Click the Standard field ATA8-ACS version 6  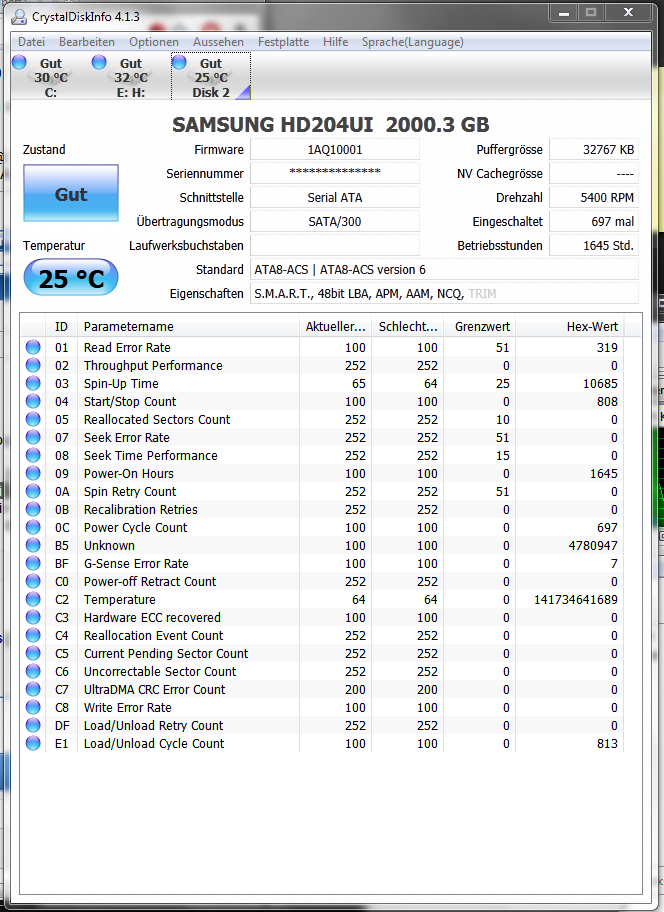click(444, 269)
